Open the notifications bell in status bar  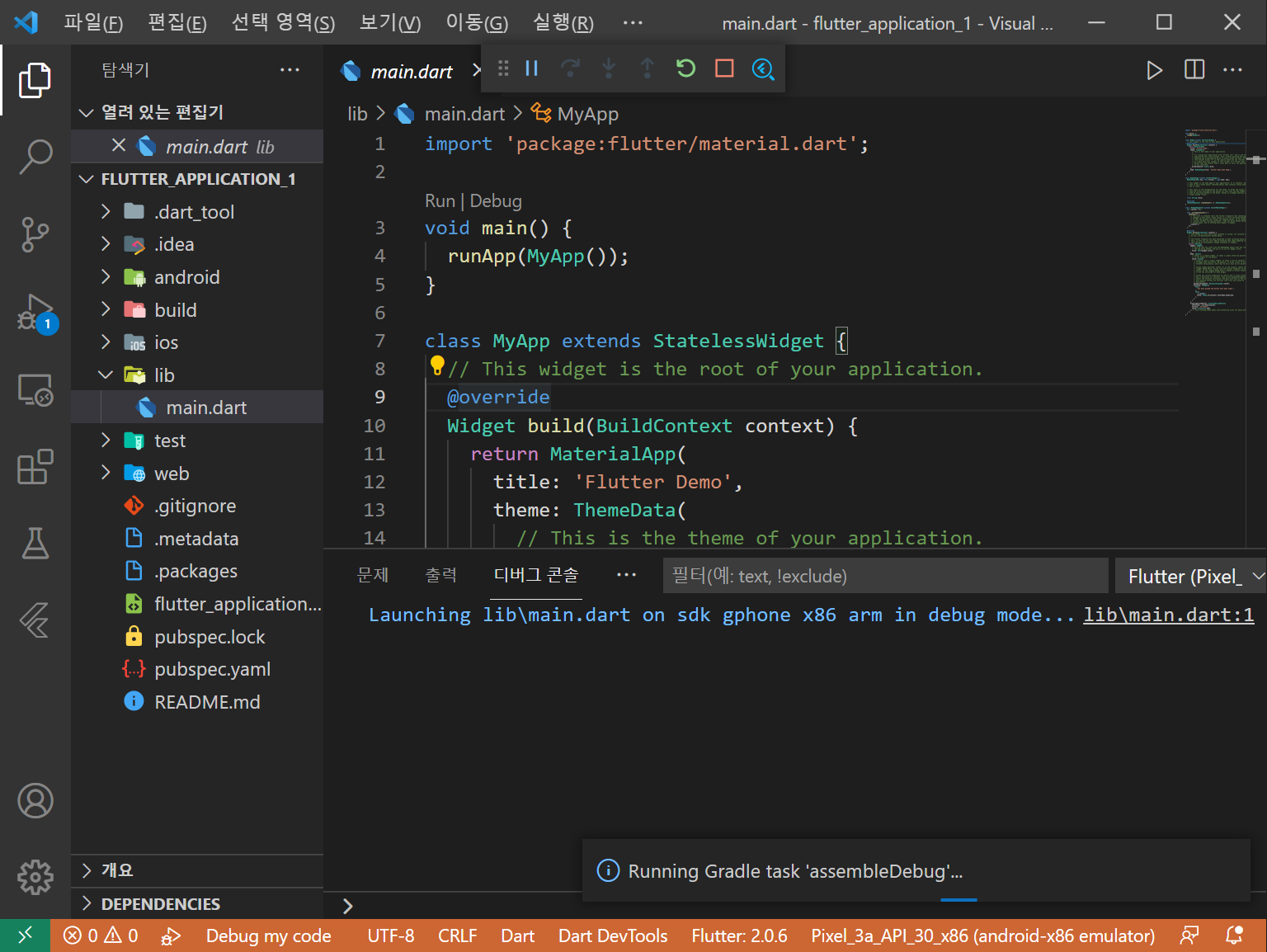1234,936
